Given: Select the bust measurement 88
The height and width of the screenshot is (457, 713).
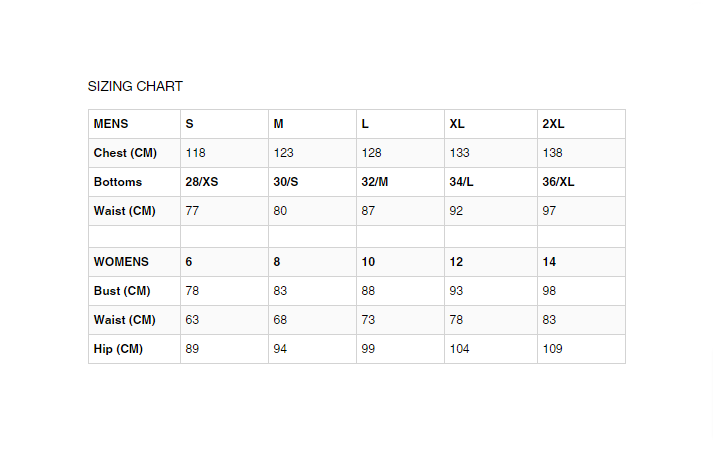Looking at the screenshot, I should click(369, 291).
